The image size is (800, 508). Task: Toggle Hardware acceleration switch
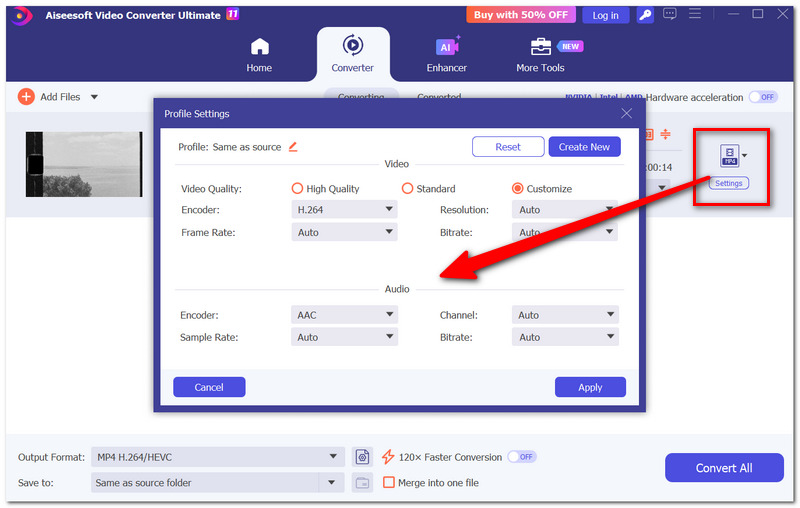pos(763,97)
